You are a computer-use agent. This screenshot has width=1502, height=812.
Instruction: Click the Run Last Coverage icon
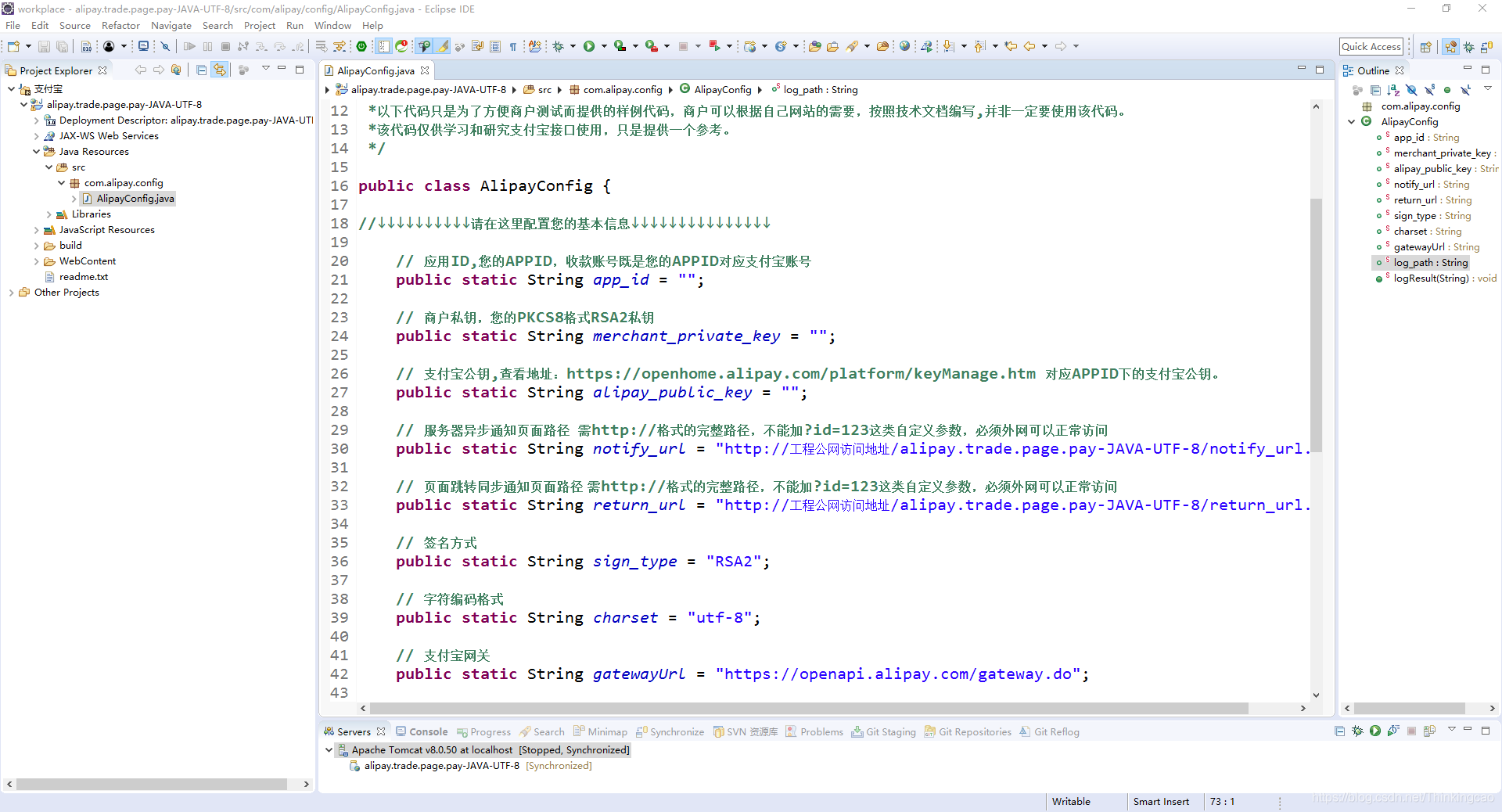pos(620,46)
